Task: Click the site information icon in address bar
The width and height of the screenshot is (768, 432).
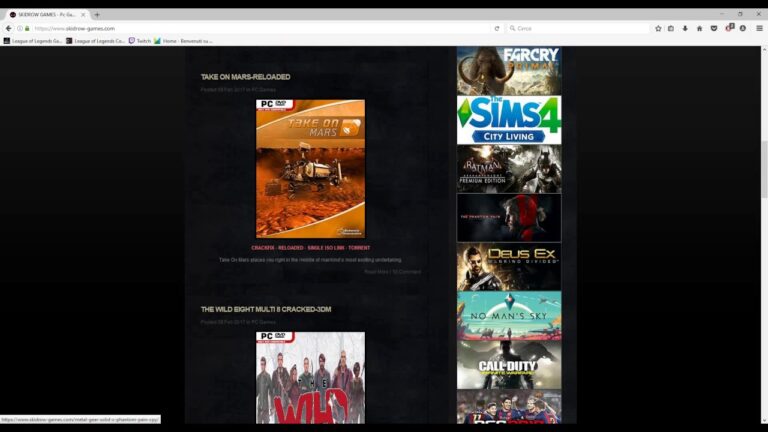Action: (x=20, y=28)
